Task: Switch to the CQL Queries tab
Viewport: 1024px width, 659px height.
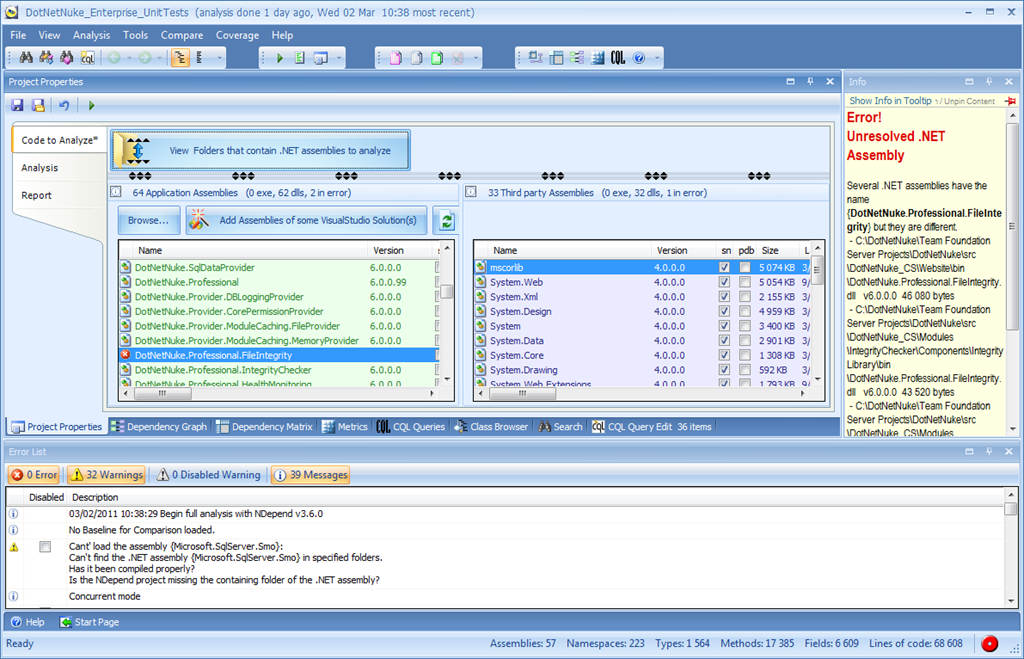Action: [x=411, y=426]
